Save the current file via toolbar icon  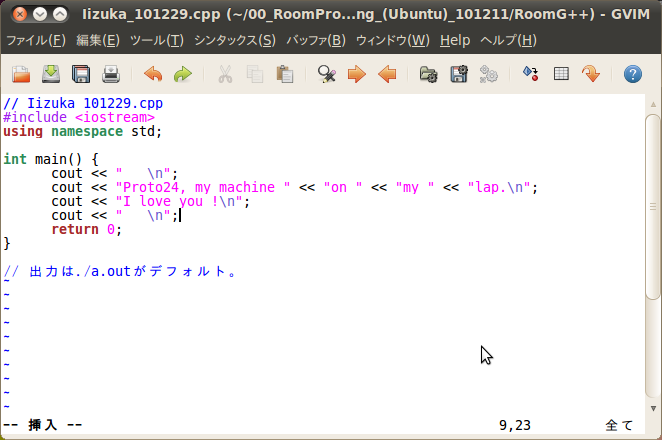pos(51,74)
